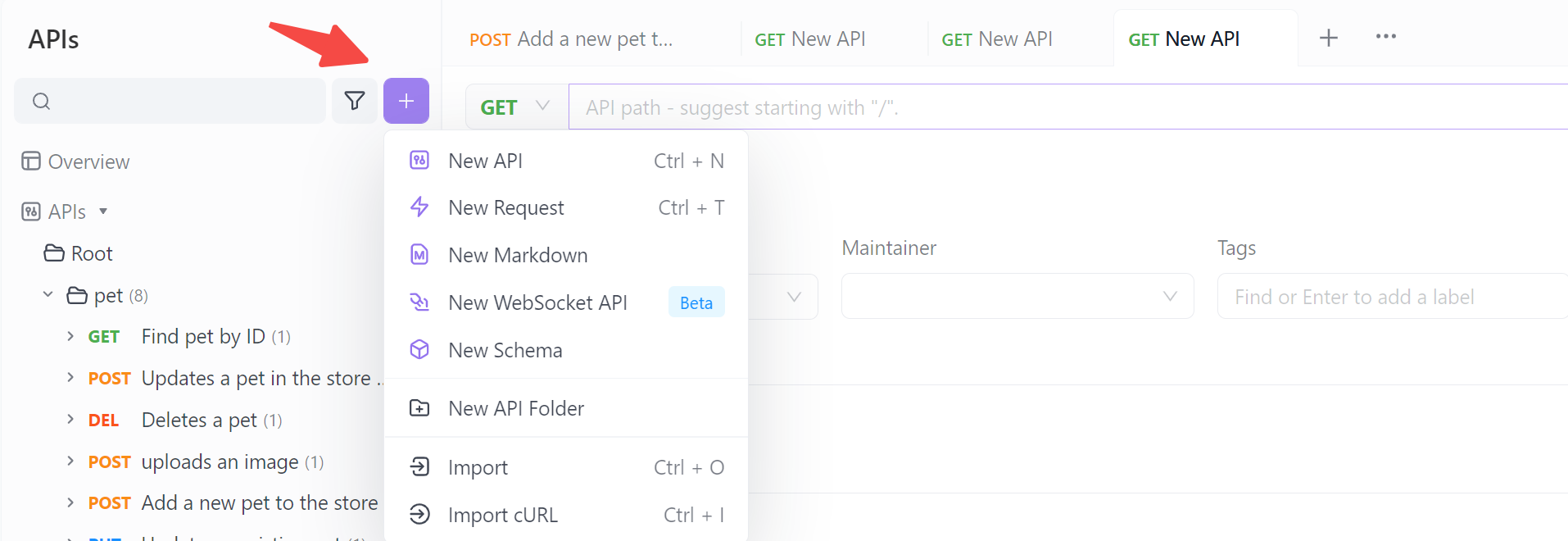Open a new tab with plus icon
Image resolution: width=1568 pixels, height=541 pixels.
click(x=1329, y=38)
